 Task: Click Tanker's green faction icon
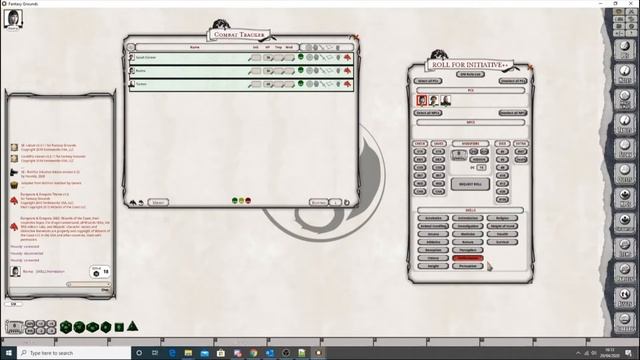click(x=301, y=84)
